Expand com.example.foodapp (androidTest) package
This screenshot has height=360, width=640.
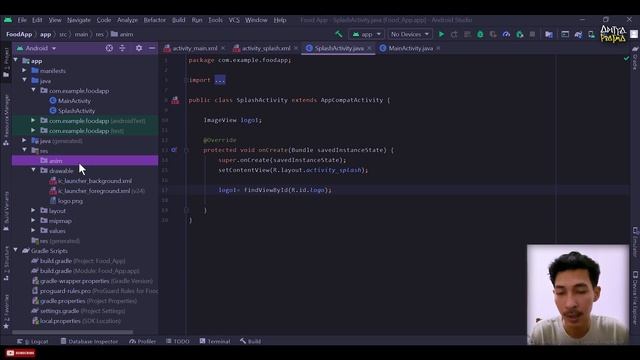pos(33,120)
